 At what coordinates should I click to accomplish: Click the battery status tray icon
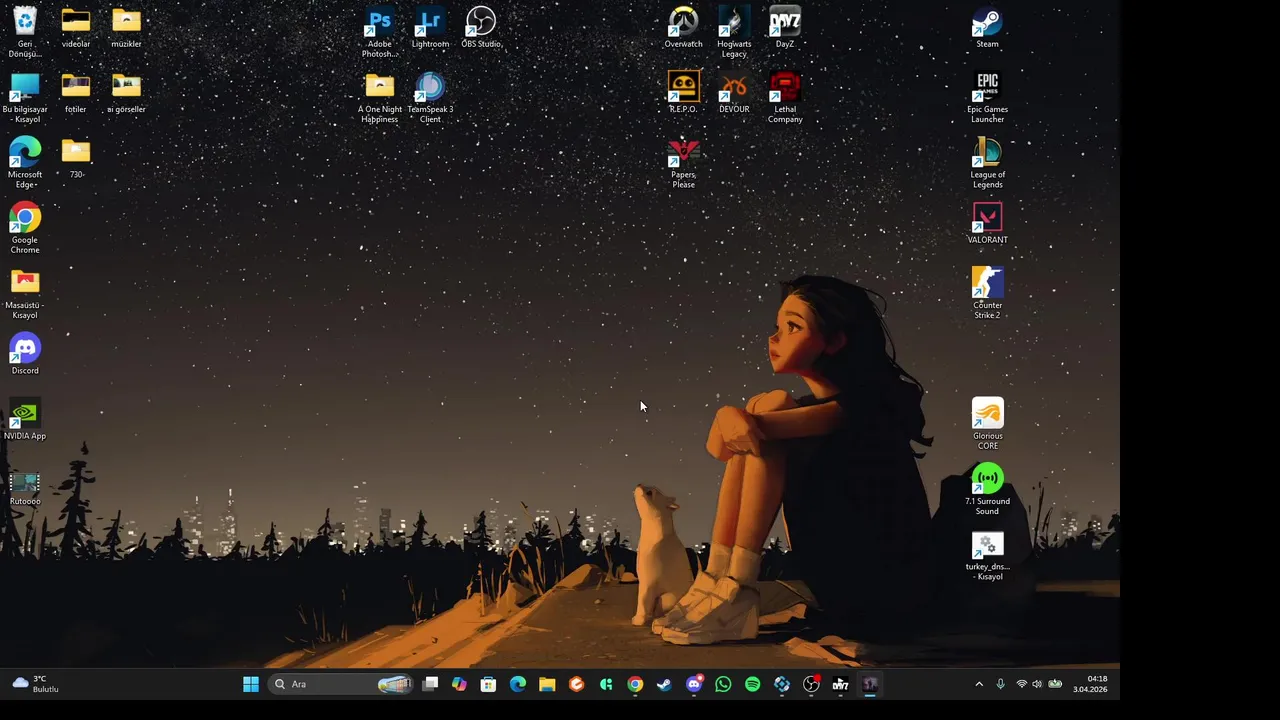pos(1055,684)
